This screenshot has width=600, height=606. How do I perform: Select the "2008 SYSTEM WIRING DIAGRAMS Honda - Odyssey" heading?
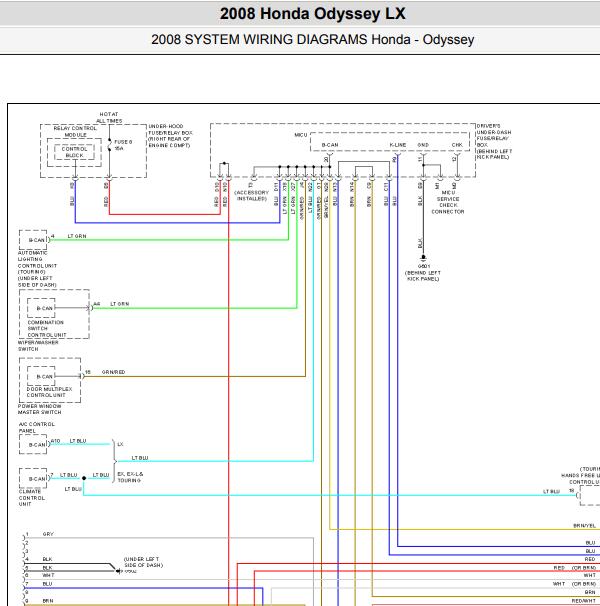coord(312,39)
